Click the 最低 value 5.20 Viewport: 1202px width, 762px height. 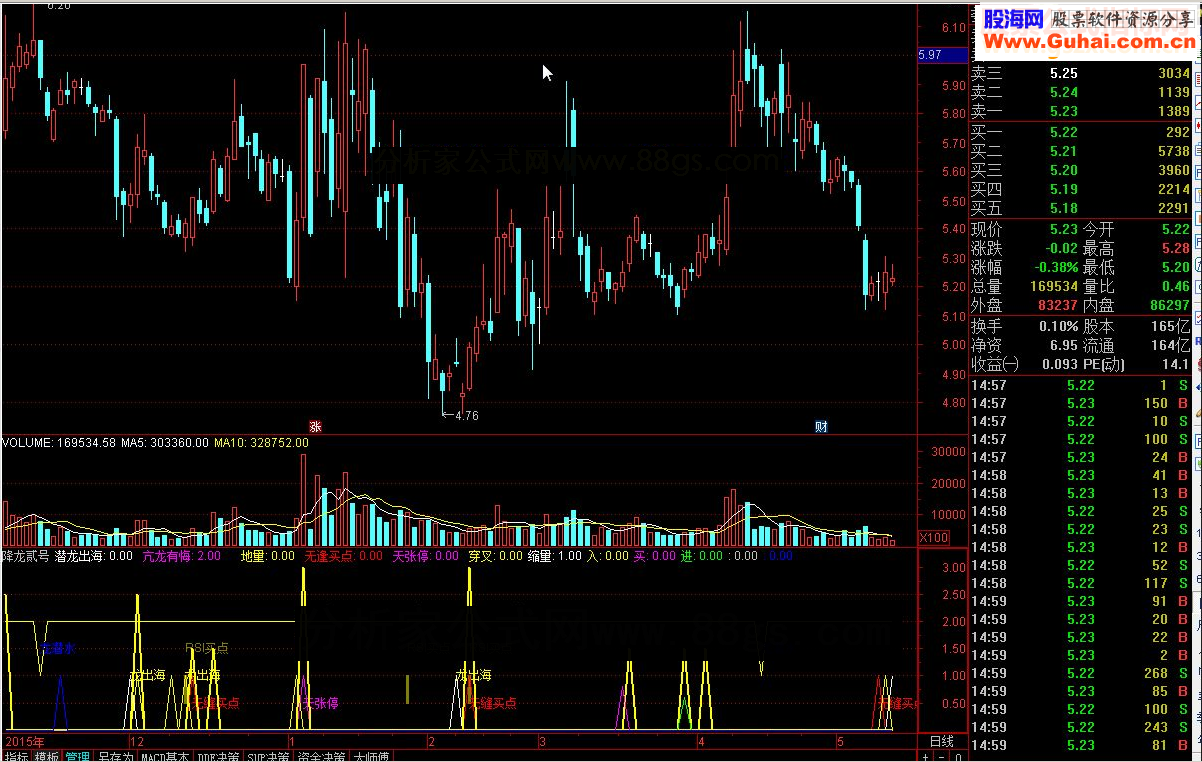coord(1175,267)
